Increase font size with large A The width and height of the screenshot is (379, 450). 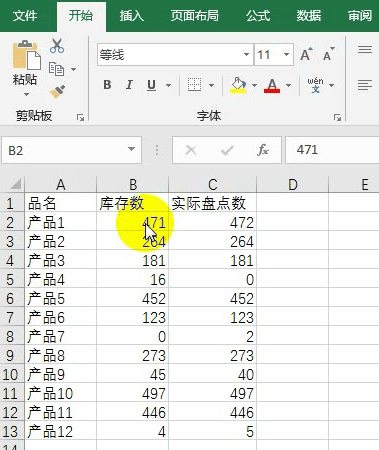306,54
